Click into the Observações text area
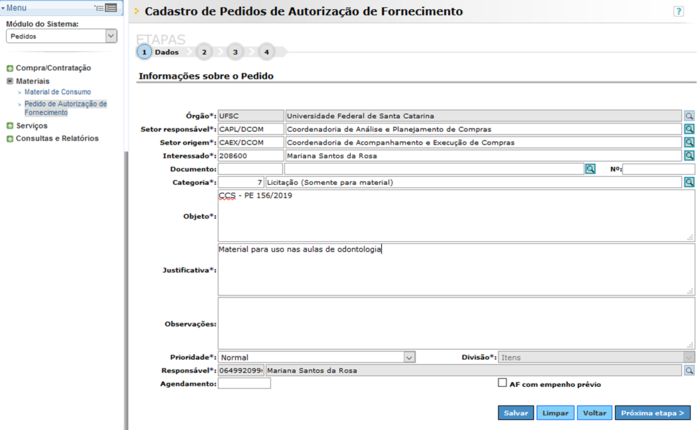Image resolution: width=700 pixels, height=430 pixels. pyautogui.click(x=455, y=323)
